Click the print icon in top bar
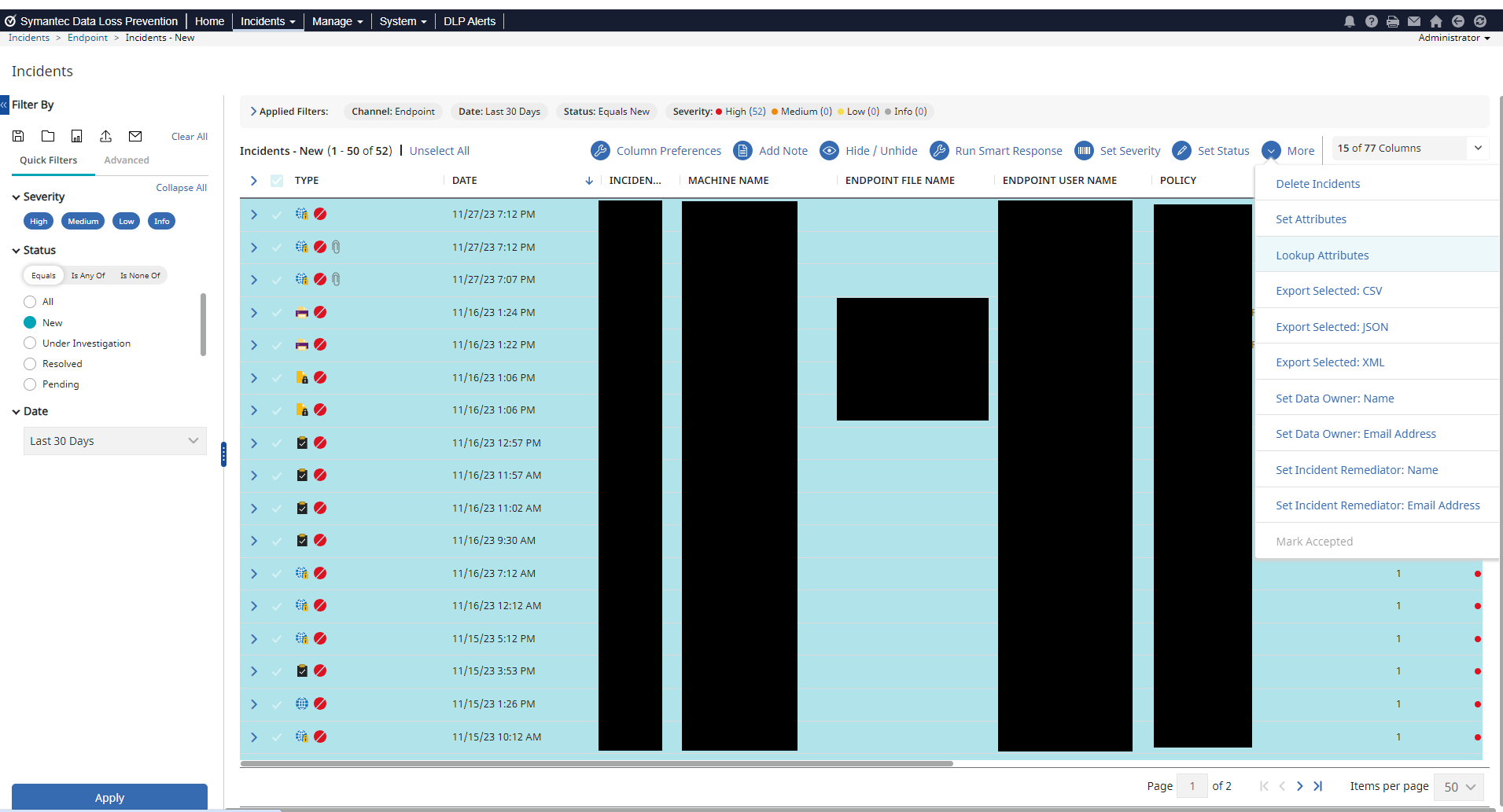Screen dimensions: 1503x812 coord(1393,21)
